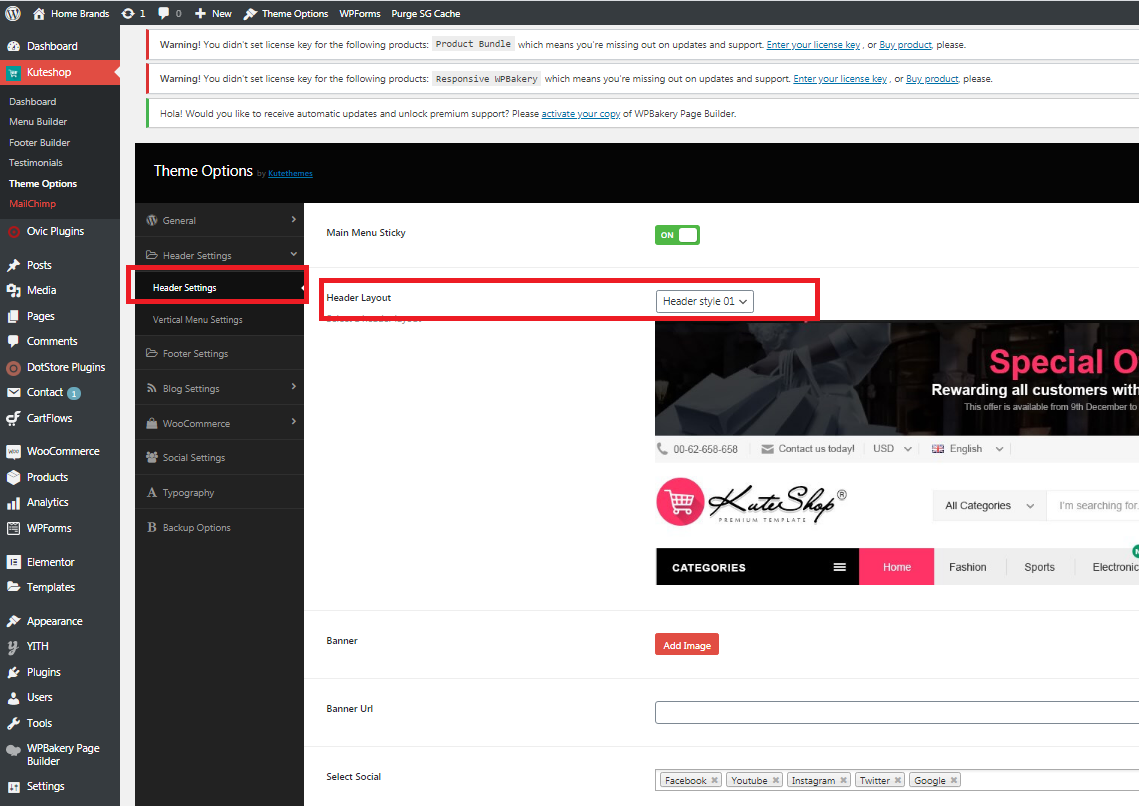Open Typography options

point(219,492)
